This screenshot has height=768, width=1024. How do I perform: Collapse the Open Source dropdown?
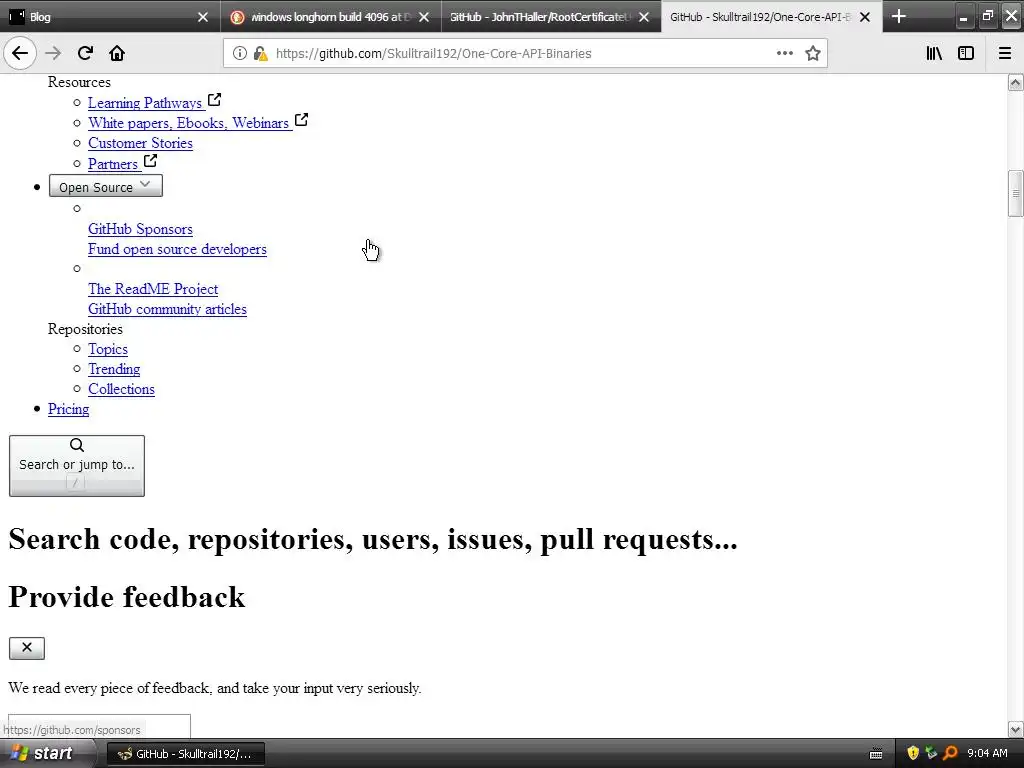pyautogui.click(x=106, y=186)
